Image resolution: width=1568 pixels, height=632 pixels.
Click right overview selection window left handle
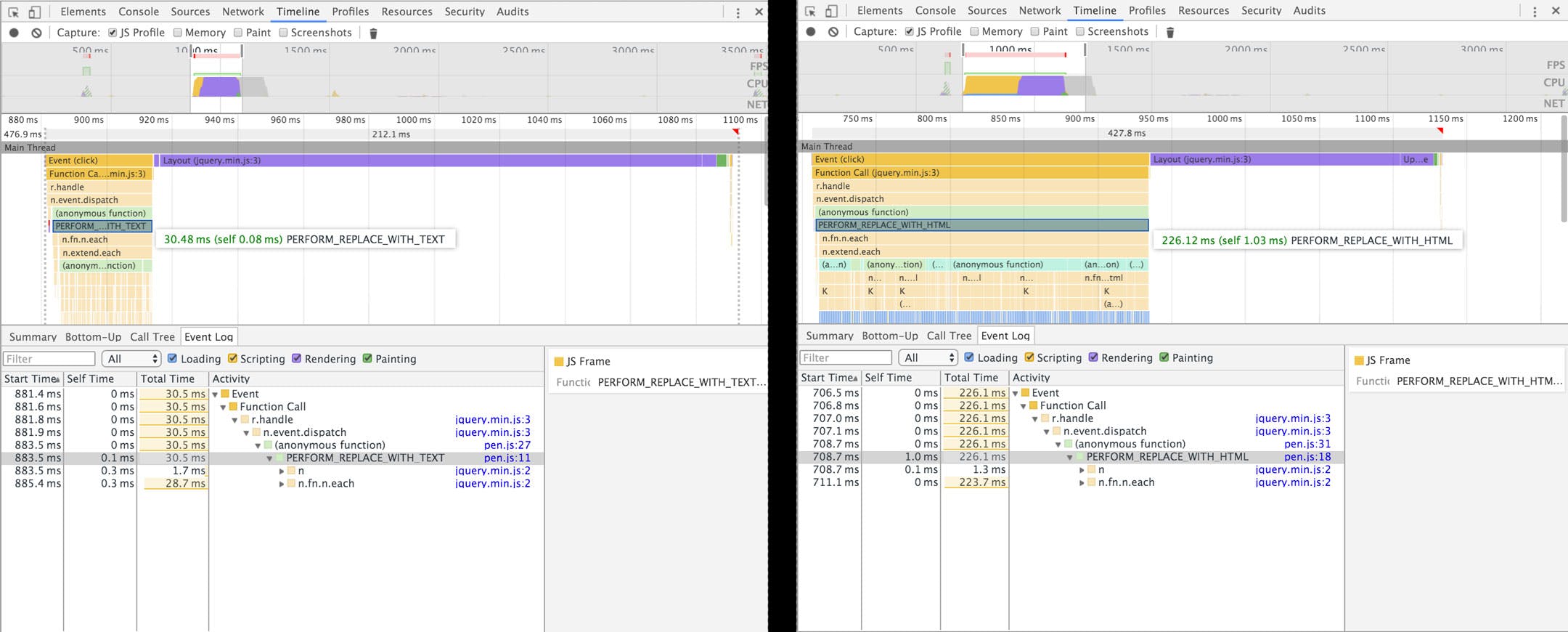[963, 49]
